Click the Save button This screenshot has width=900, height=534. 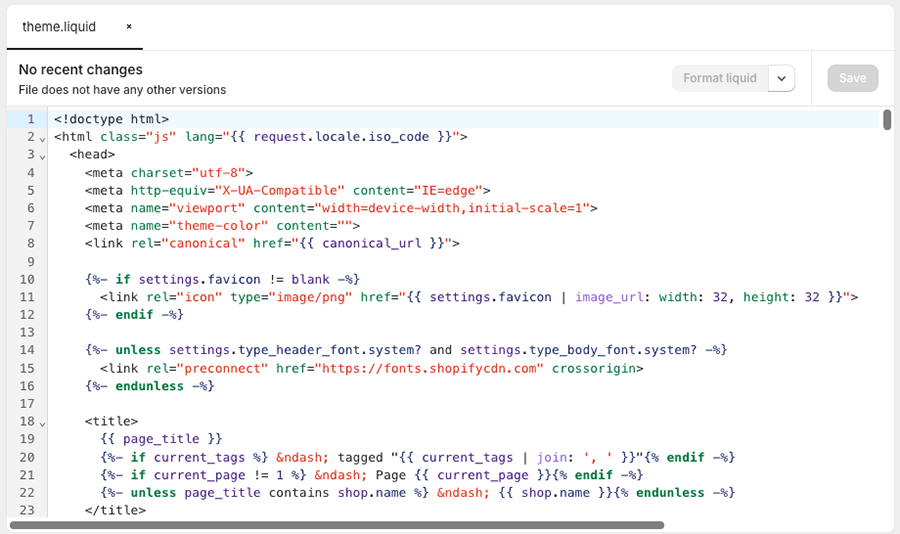[852, 78]
